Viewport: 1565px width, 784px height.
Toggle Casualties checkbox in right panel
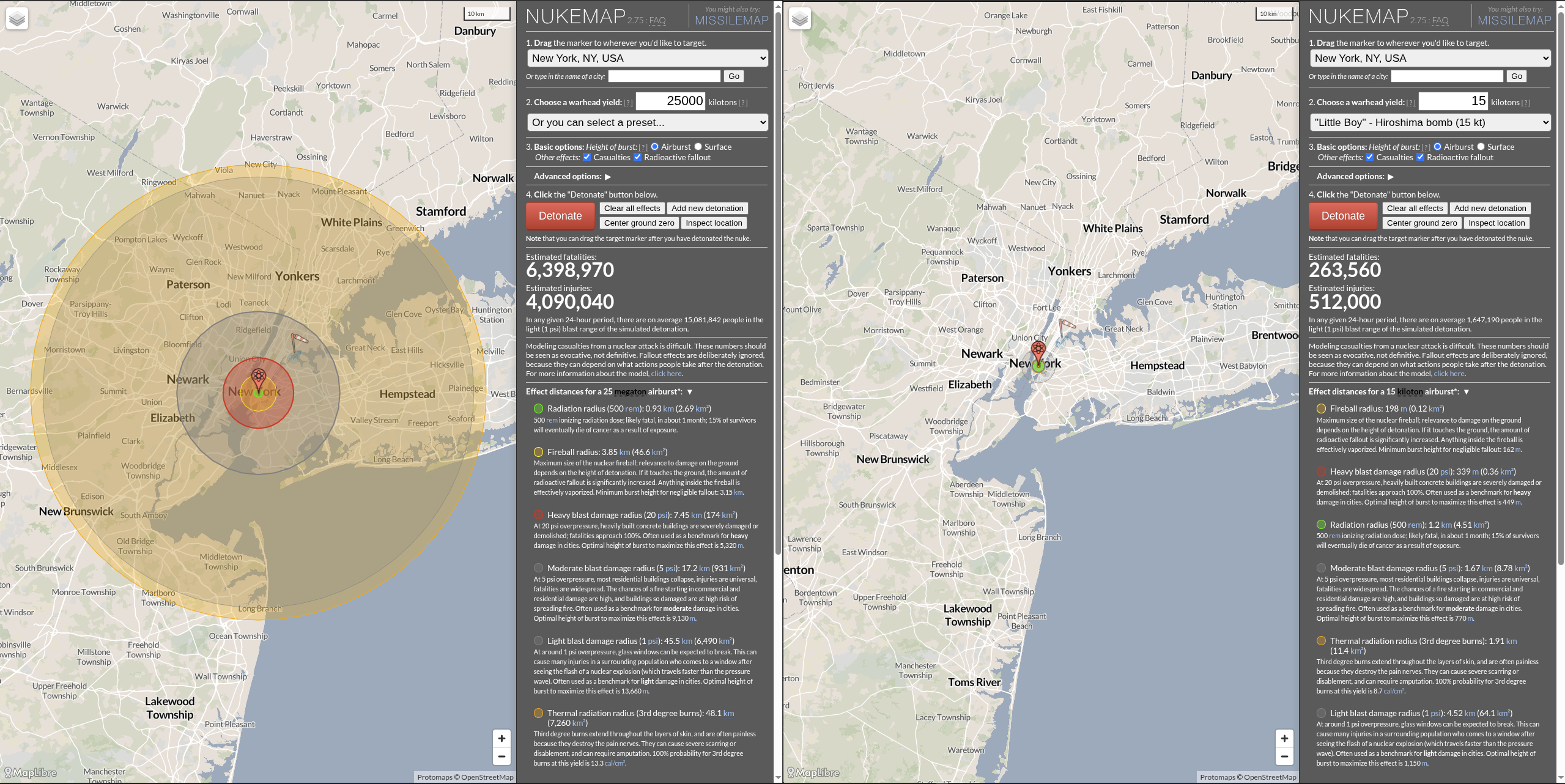1370,157
